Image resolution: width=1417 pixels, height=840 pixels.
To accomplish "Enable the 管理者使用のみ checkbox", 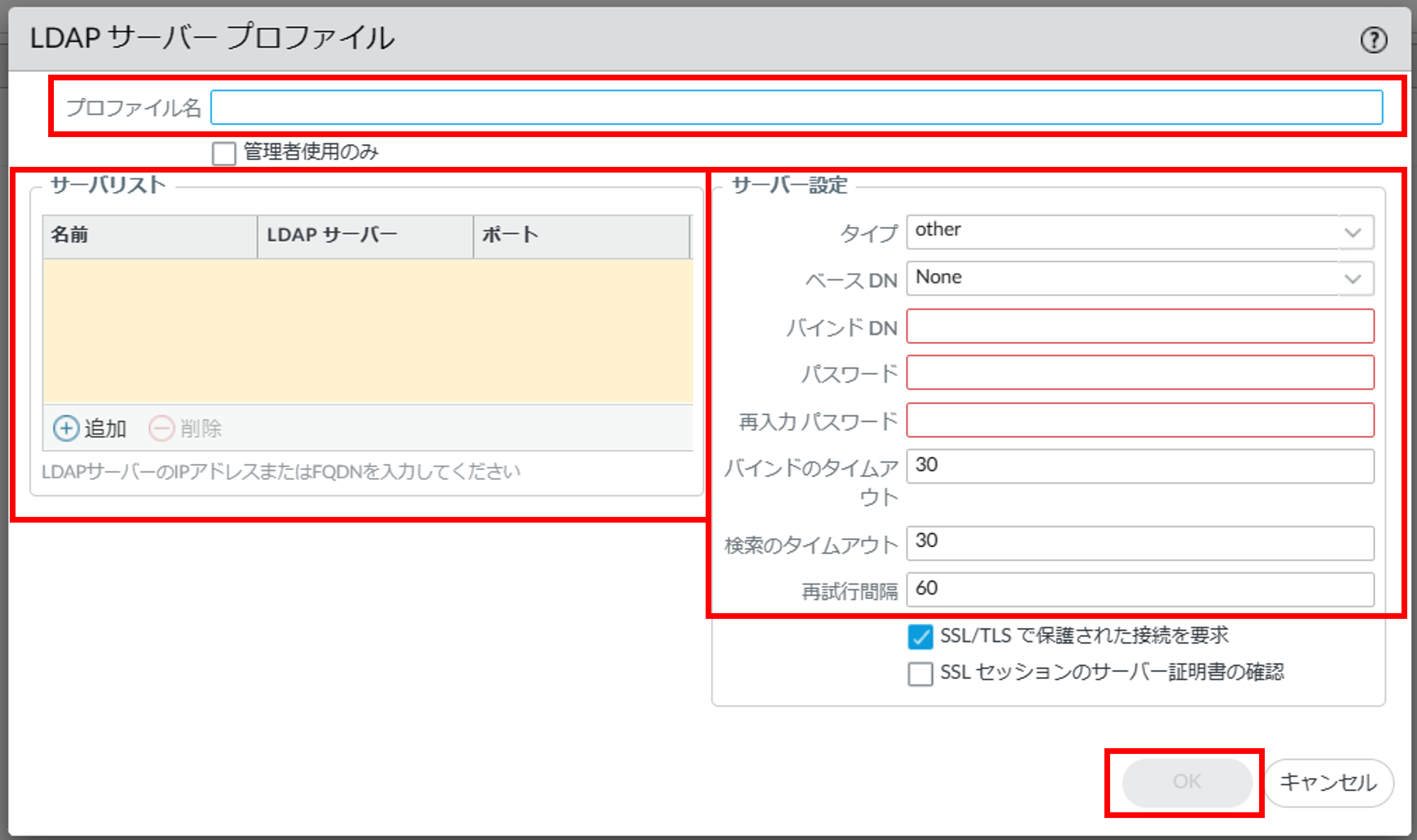I will coord(224,153).
